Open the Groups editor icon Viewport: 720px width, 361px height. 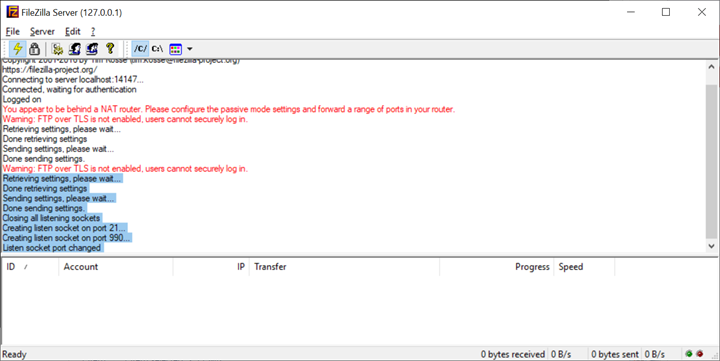(x=92, y=49)
